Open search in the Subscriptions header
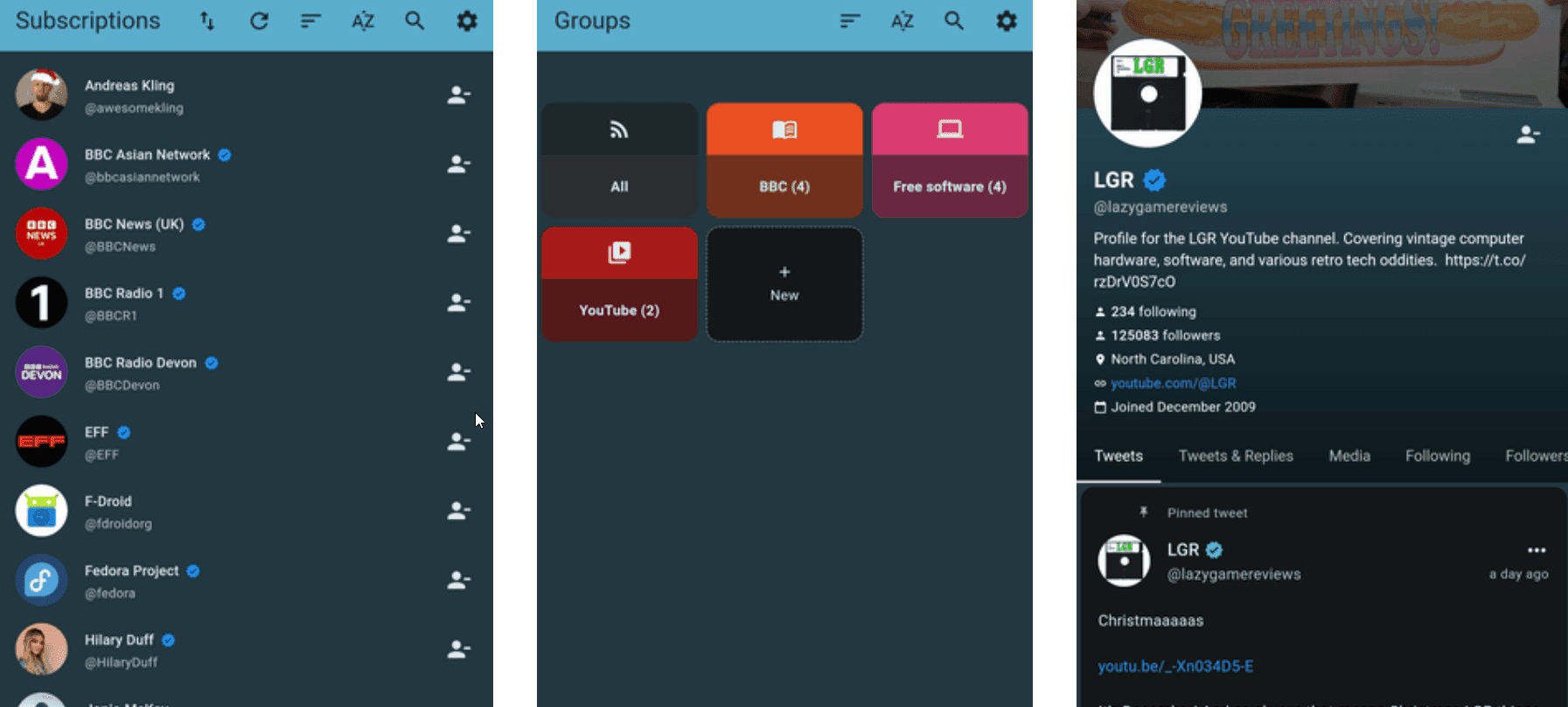This screenshot has height=707, width=1568. pos(415,21)
